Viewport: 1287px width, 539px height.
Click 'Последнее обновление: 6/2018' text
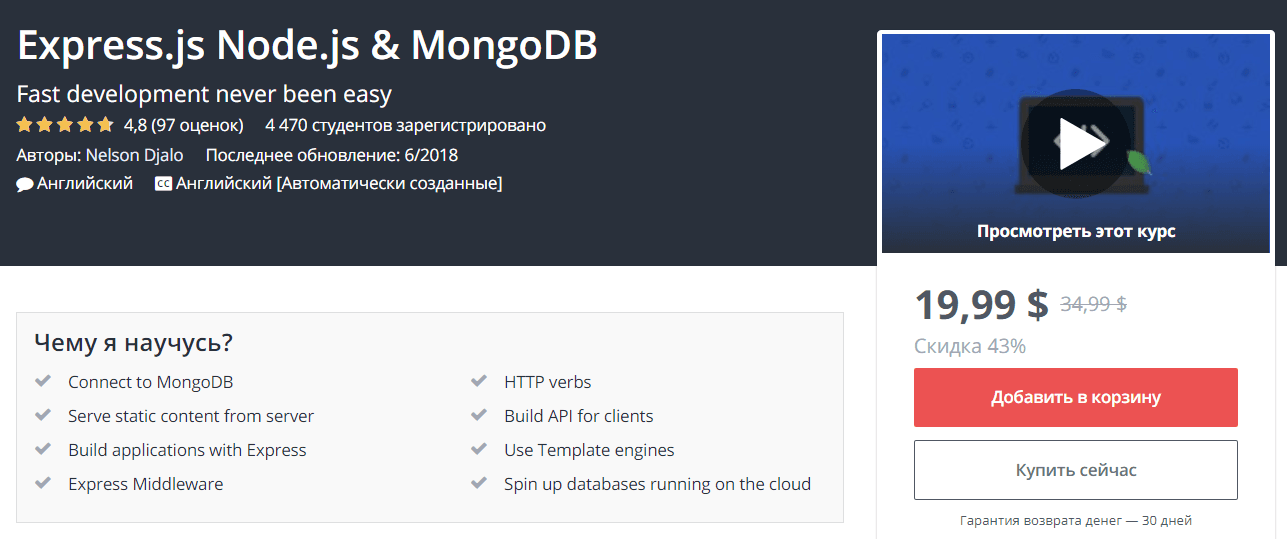332,155
